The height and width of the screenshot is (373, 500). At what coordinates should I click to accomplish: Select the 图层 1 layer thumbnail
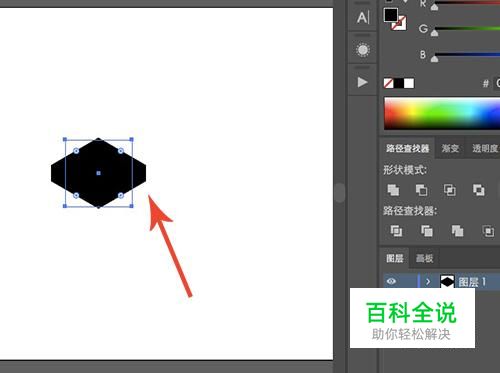[x=447, y=281]
